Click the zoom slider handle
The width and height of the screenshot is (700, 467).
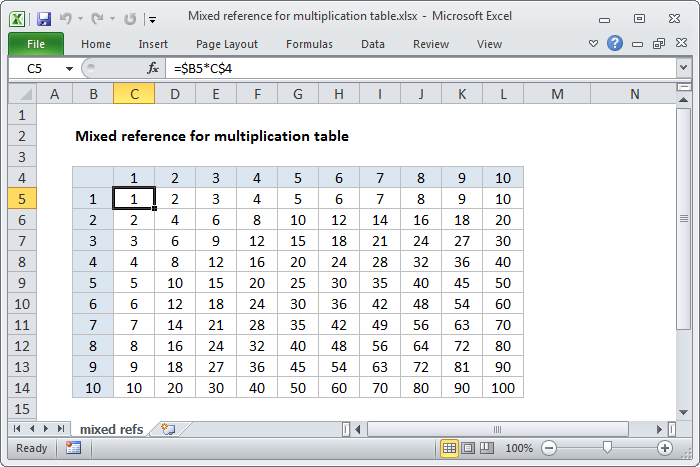[x=607, y=447]
